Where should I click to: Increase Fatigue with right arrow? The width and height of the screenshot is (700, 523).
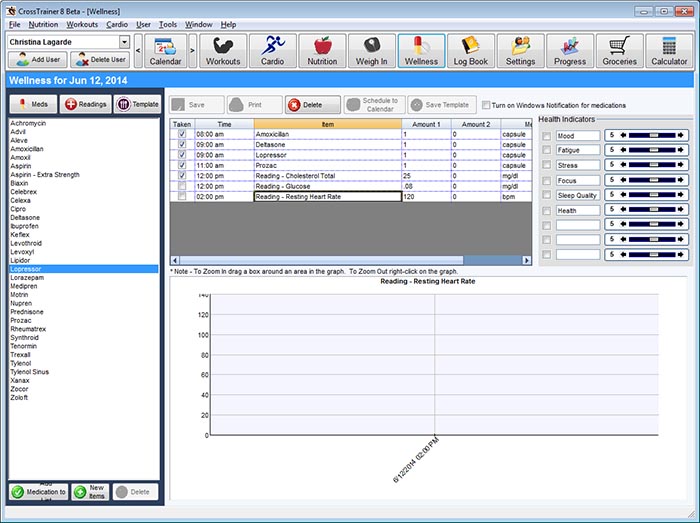click(680, 150)
